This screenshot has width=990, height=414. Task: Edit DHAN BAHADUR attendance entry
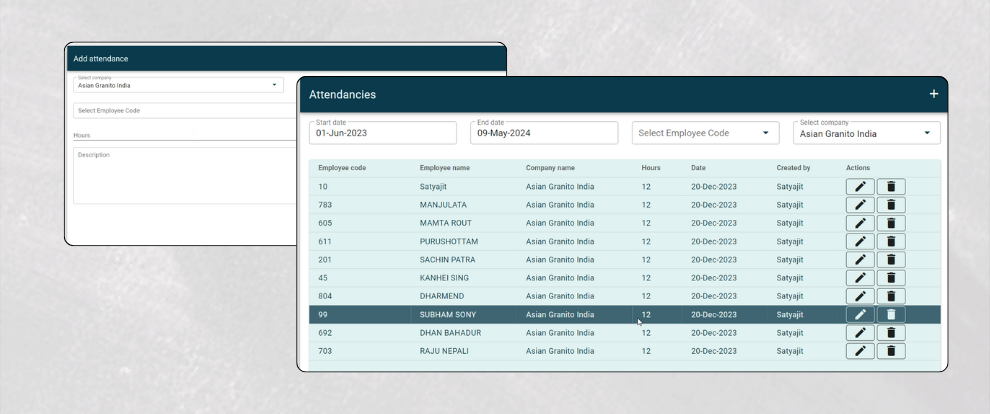pos(859,333)
